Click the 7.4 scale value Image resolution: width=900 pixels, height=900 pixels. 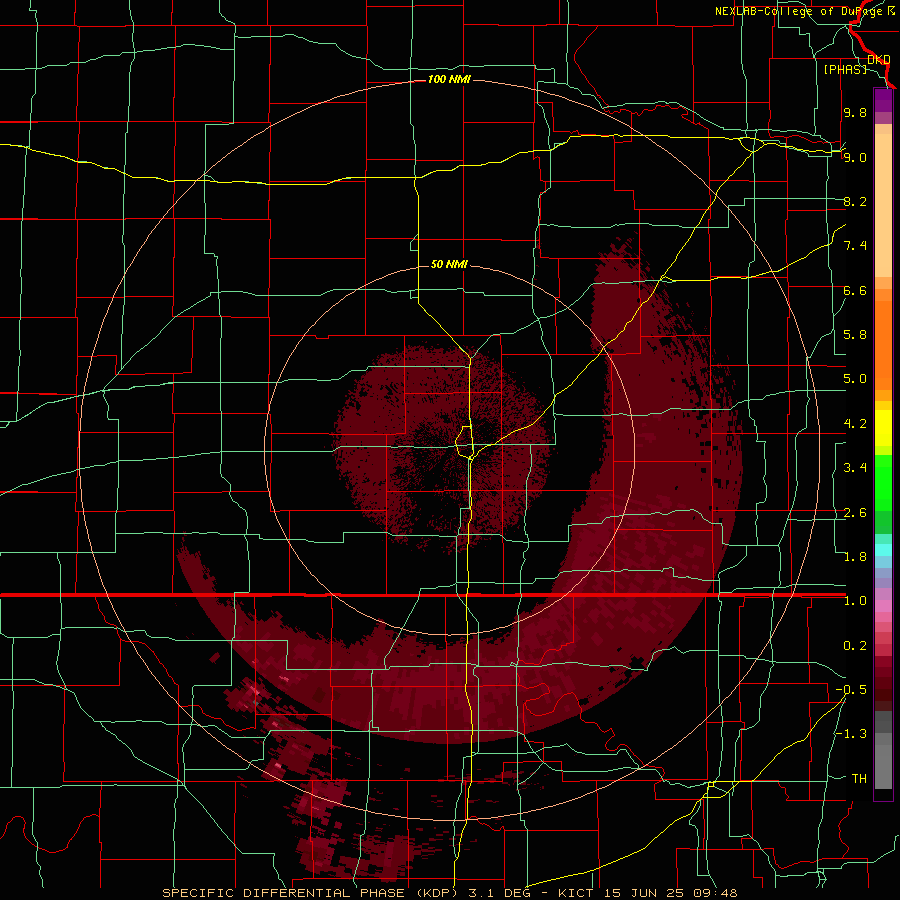(855, 246)
